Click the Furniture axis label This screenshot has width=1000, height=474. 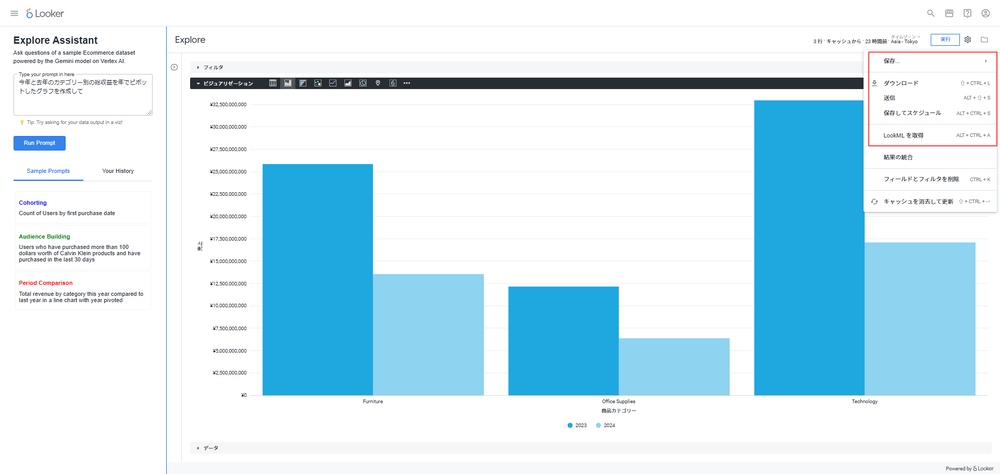373,402
